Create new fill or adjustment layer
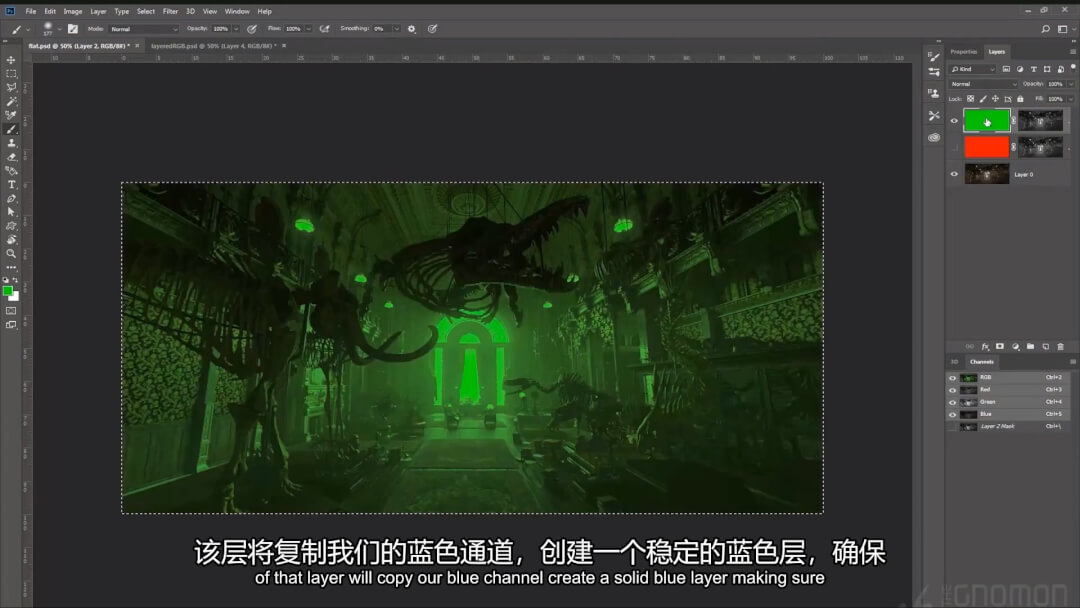This screenshot has width=1080, height=608. [x=1015, y=346]
